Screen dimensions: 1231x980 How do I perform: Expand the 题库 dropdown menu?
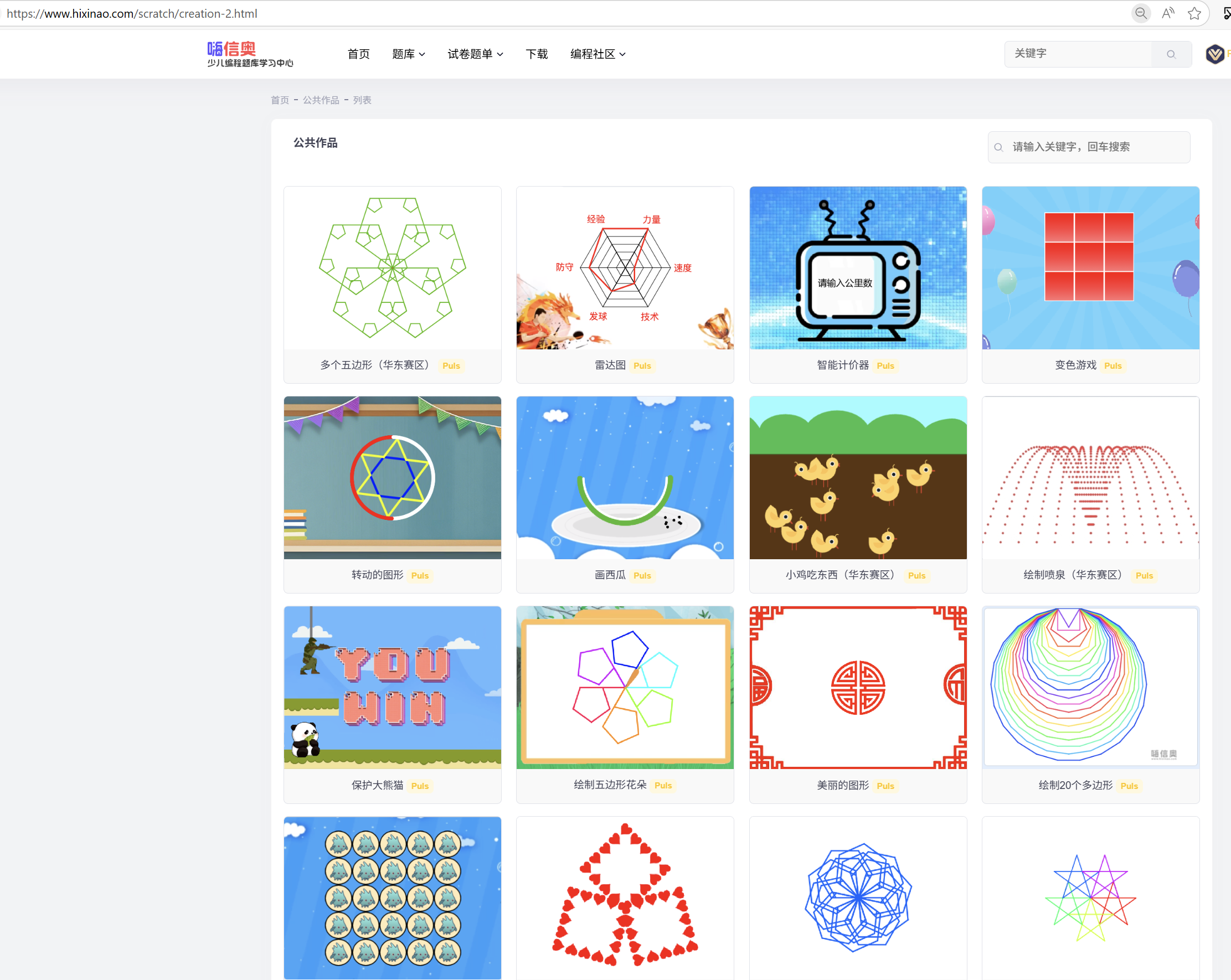tap(408, 54)
